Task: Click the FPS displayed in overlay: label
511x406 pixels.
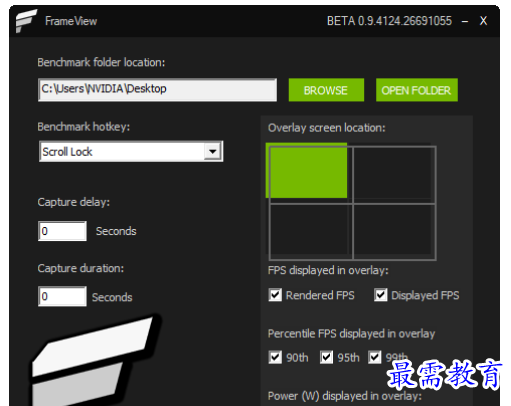Action: click(328, 270)
